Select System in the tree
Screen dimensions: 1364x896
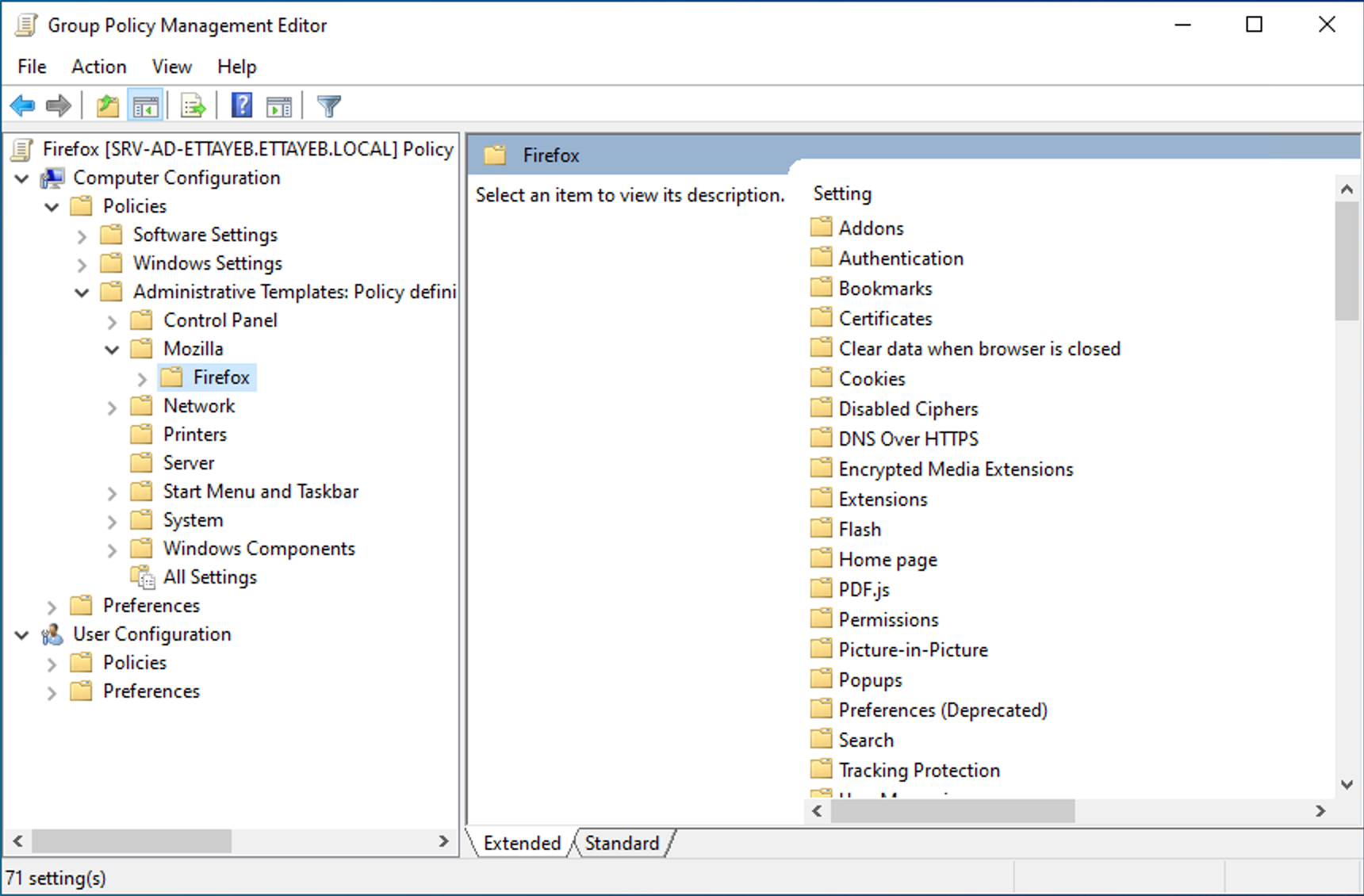(x=193, y=520)
